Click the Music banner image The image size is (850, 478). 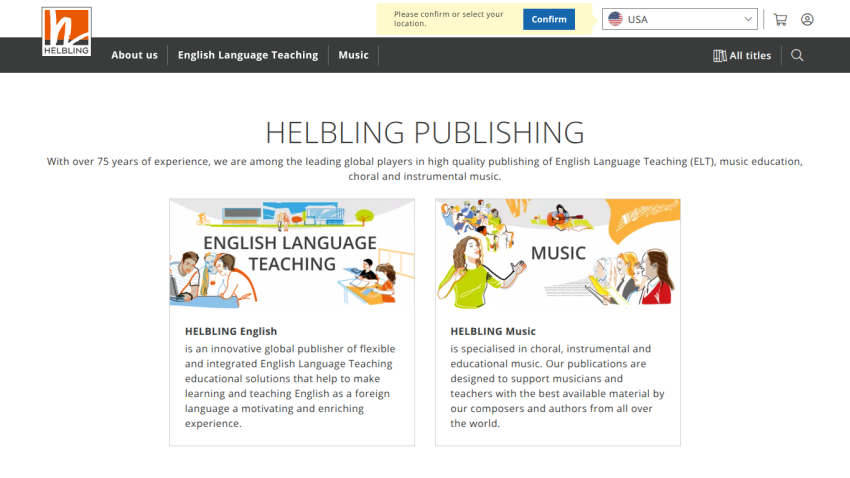[558, 254]
